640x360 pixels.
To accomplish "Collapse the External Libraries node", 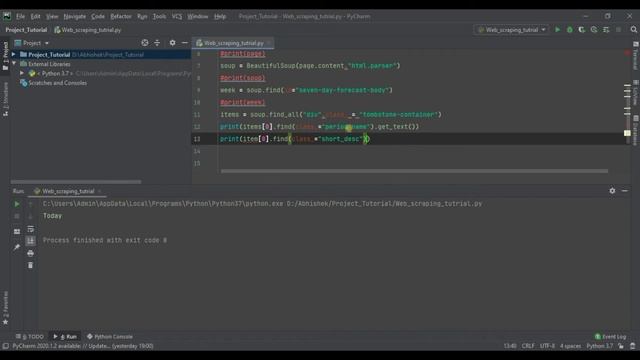I will tap(13, 64).
